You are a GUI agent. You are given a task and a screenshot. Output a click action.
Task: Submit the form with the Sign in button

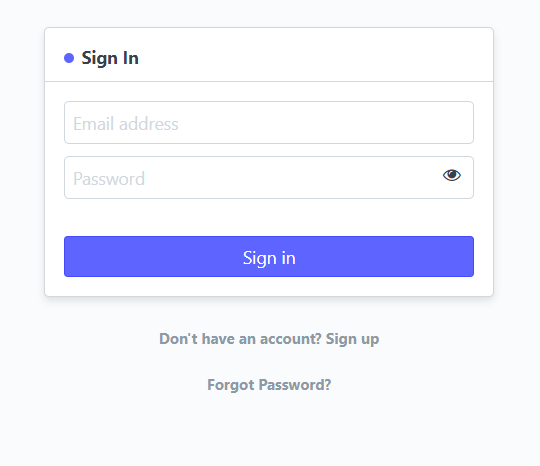coord(269,257)
